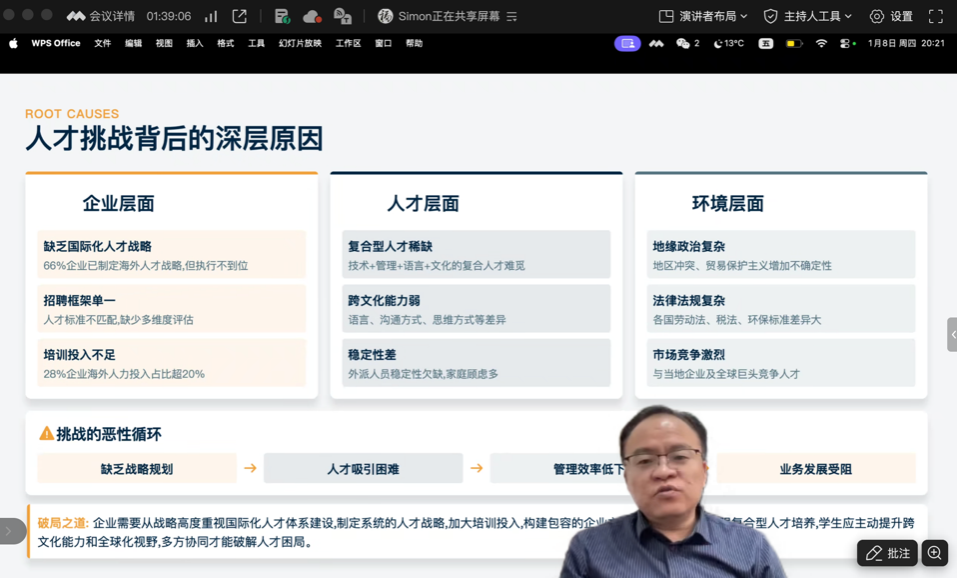Toggle the Wi-Fi icon in the menu bar
Viewport: 957px width, 578px height.
point(821,44)
